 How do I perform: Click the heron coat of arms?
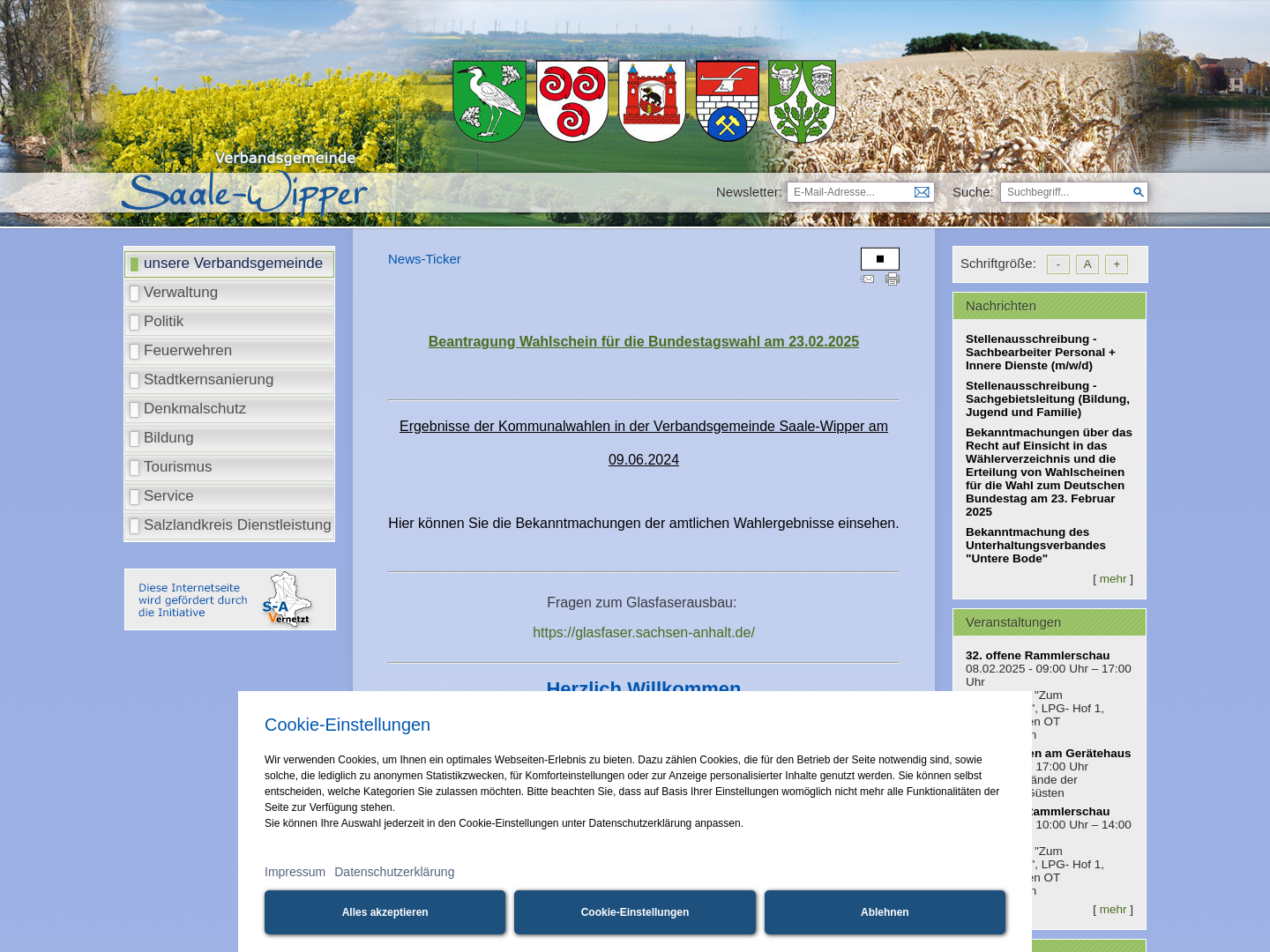489,101
